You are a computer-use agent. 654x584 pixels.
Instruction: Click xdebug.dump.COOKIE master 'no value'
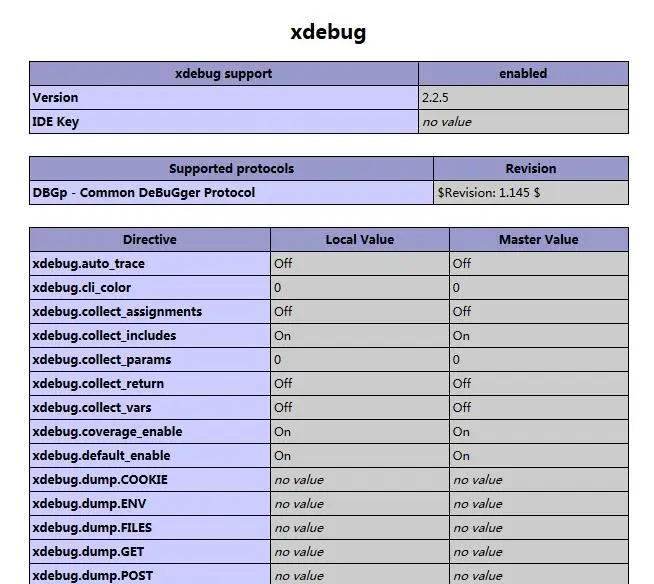[539, 480]
